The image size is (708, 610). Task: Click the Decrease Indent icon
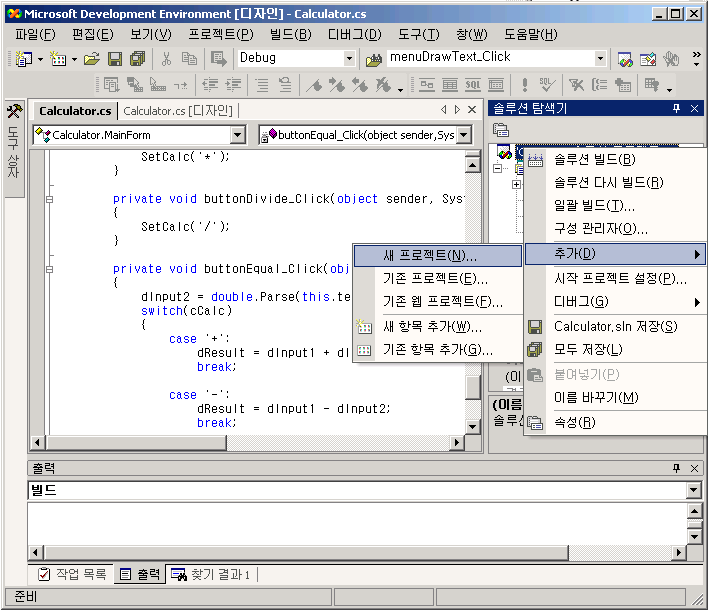(x=210, y=84)
